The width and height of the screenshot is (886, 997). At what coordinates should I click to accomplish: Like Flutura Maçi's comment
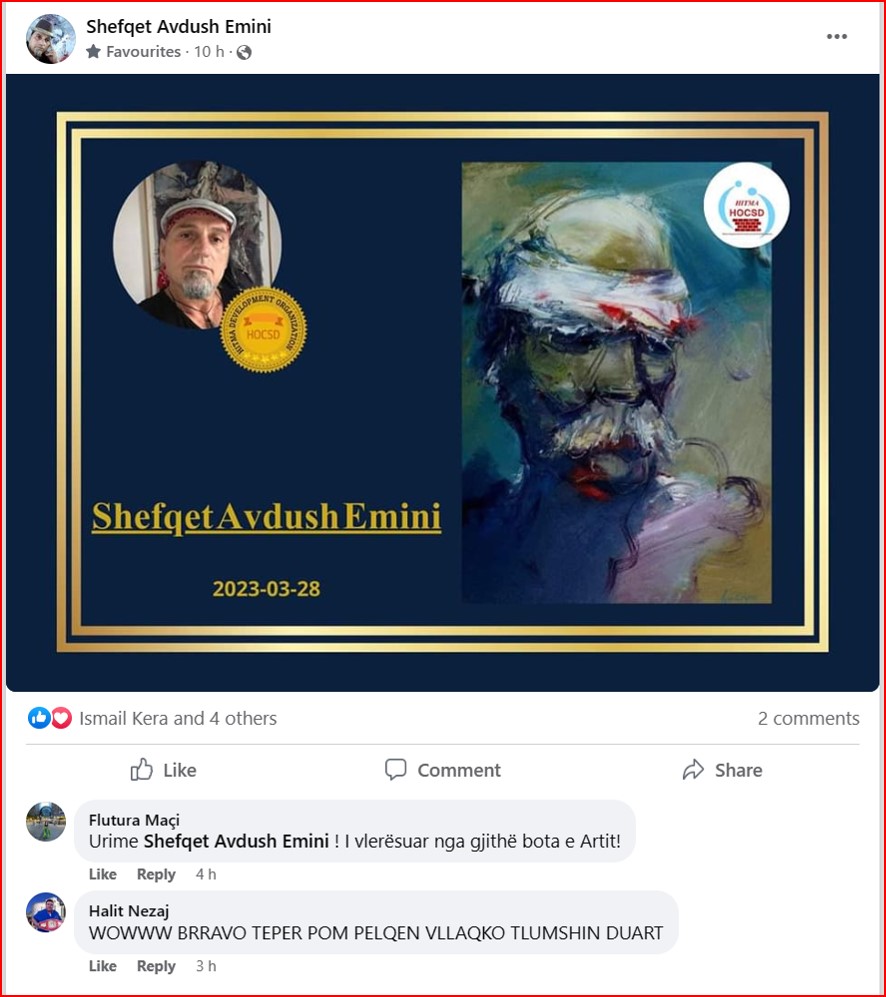coord(102,874)
